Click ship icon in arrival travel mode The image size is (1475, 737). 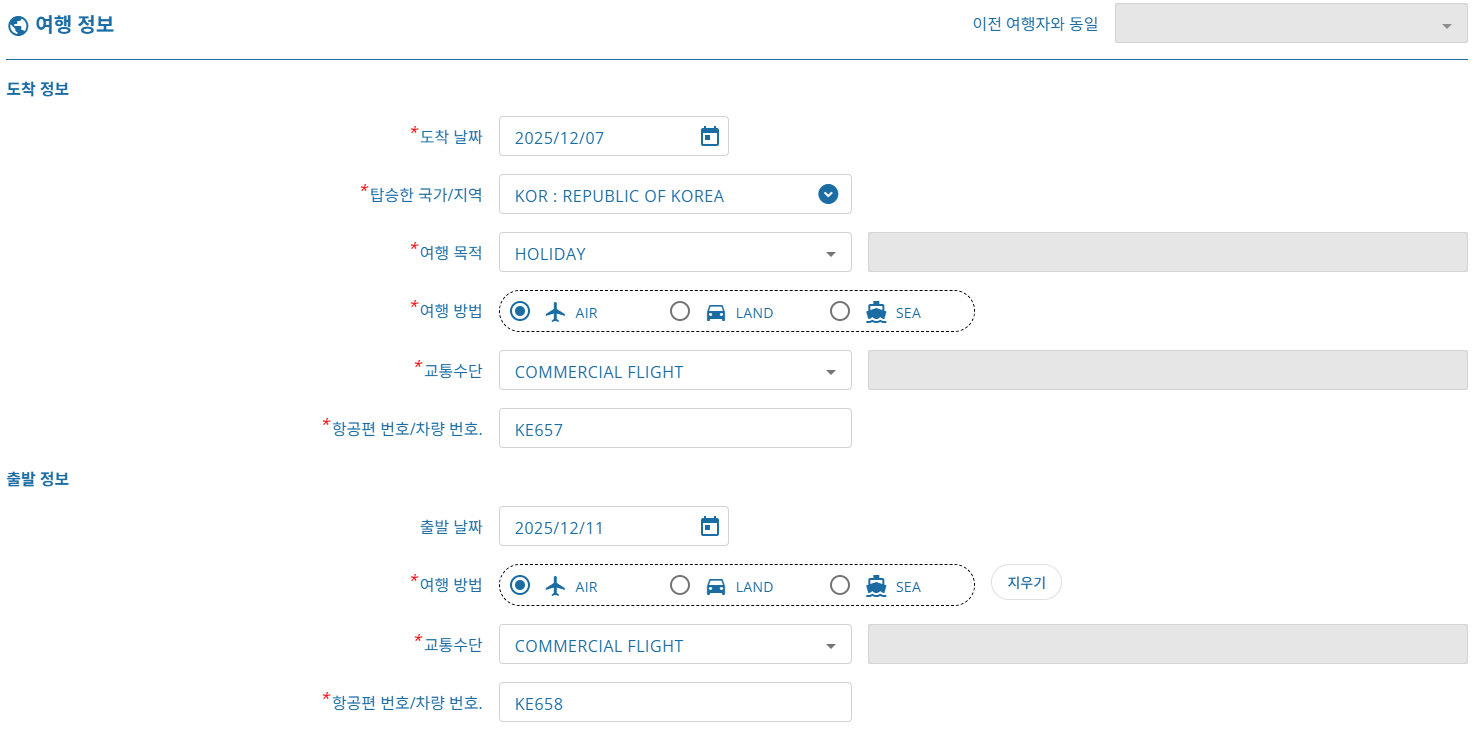876,312
